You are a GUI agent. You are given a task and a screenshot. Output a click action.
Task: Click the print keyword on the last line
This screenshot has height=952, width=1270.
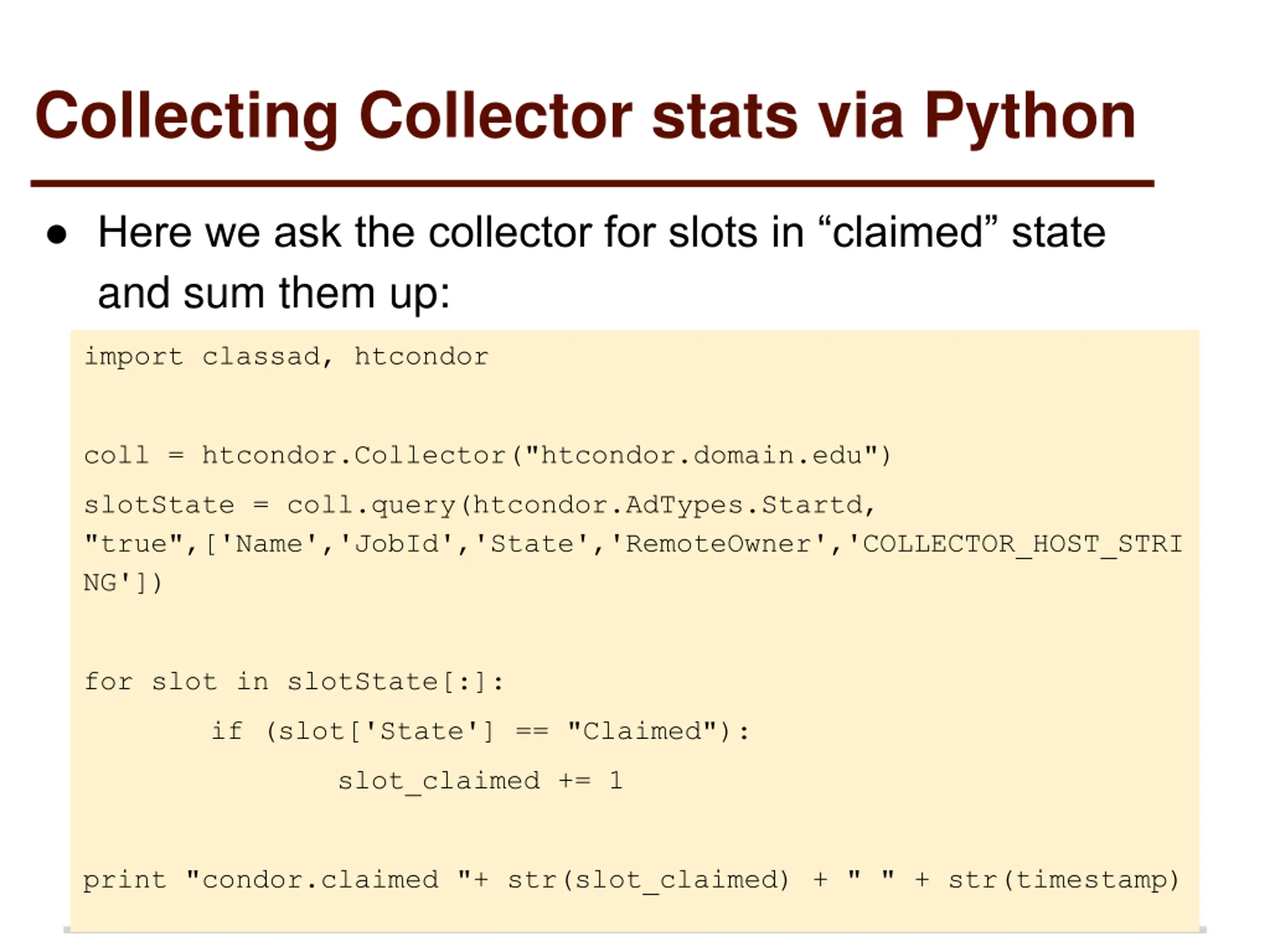tap(125, 881)
